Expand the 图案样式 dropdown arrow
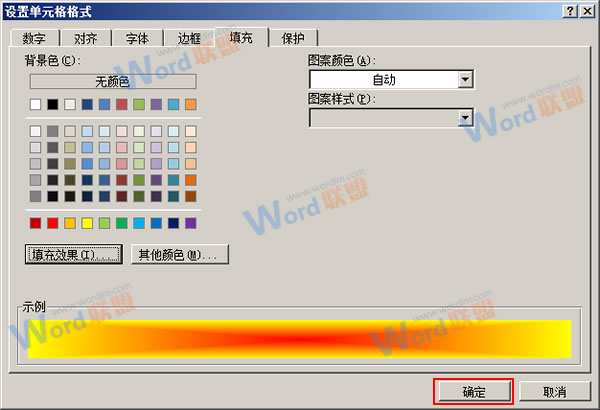This screenshot has width=600, height=410. pyautogui.click(x=465, y=118)
